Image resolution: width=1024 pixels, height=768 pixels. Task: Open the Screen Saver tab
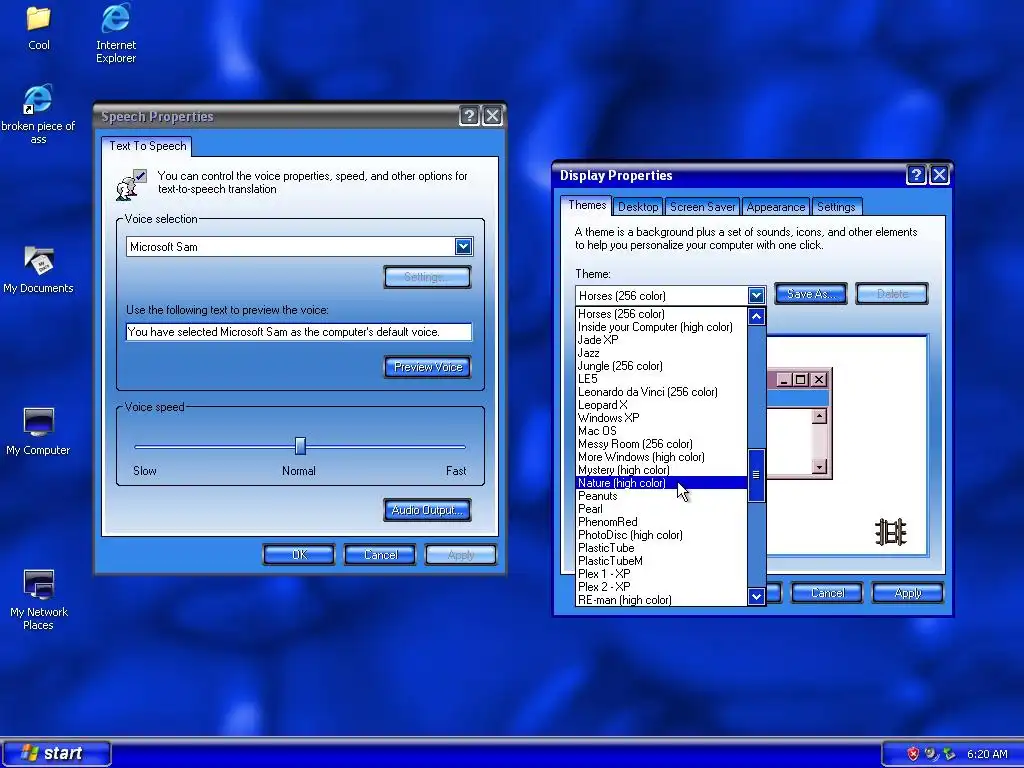pos(703,207)
